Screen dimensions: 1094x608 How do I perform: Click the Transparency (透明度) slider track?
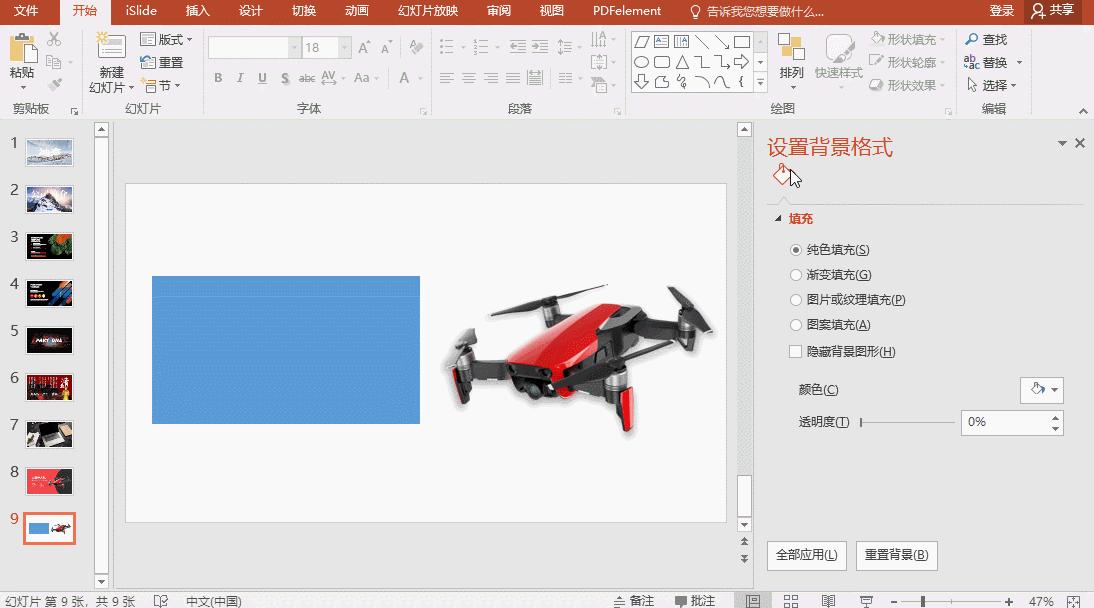click(x=907, y=423)
